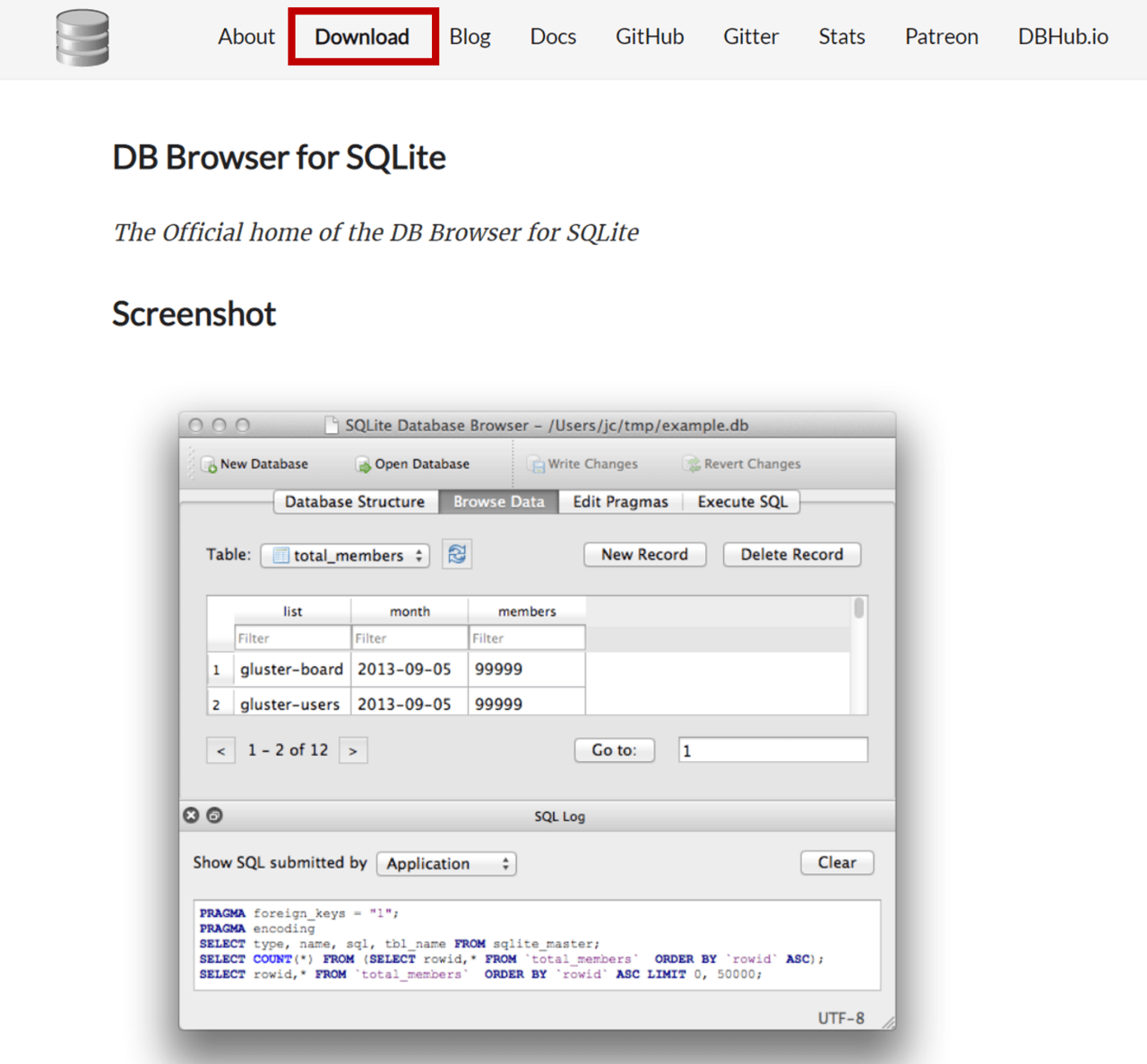This screenshot has height=1064, width=1147.
Task: Open the About page
Action: (246, 37)
